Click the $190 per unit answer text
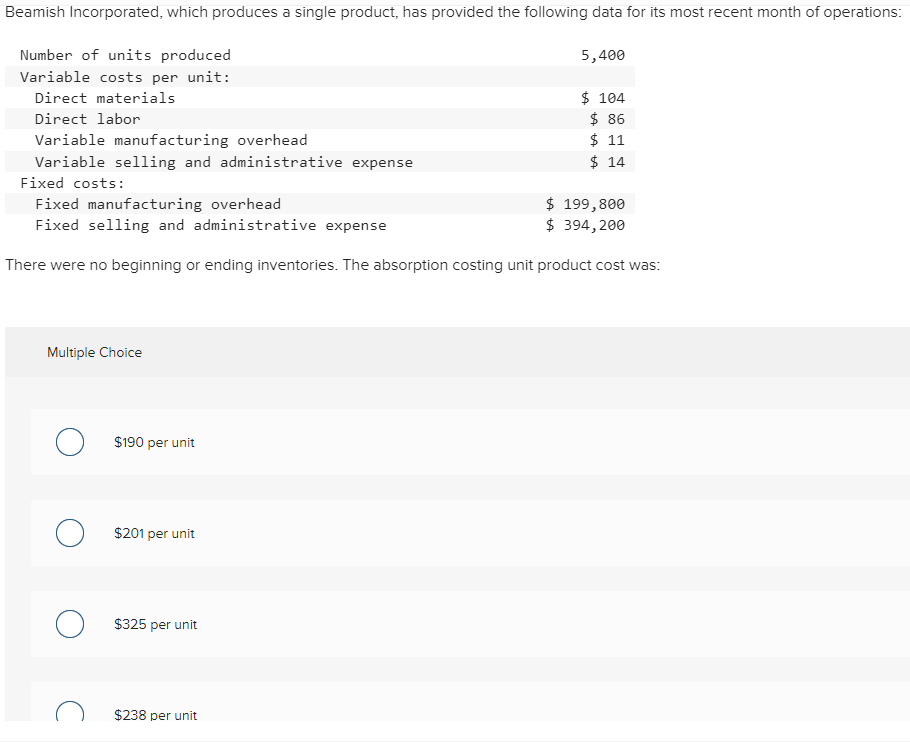The image size is (910, 745). click(x=155, y=442)
